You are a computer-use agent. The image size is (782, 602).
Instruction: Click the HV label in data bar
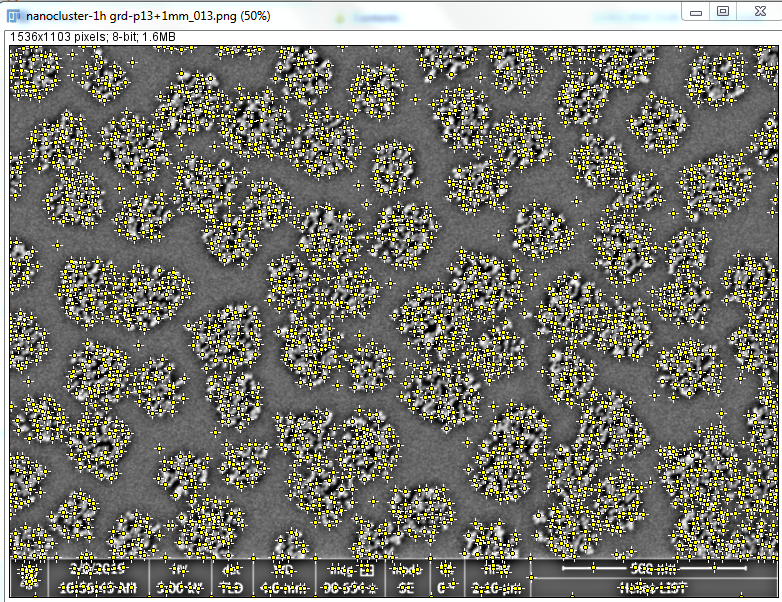179,568
